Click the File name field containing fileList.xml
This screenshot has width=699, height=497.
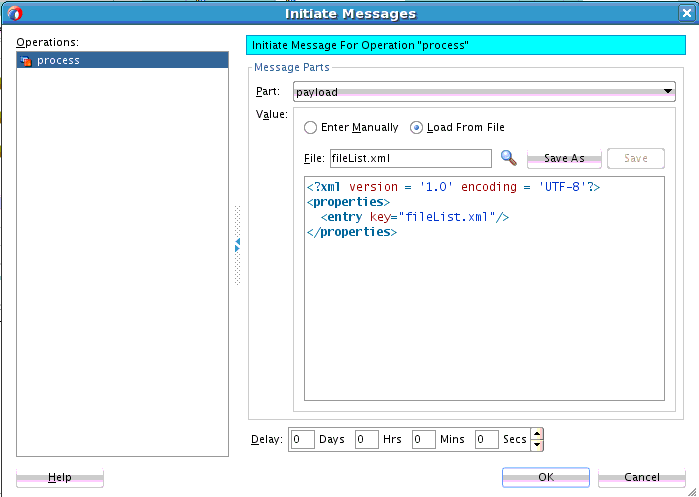[x=409, y=158]
